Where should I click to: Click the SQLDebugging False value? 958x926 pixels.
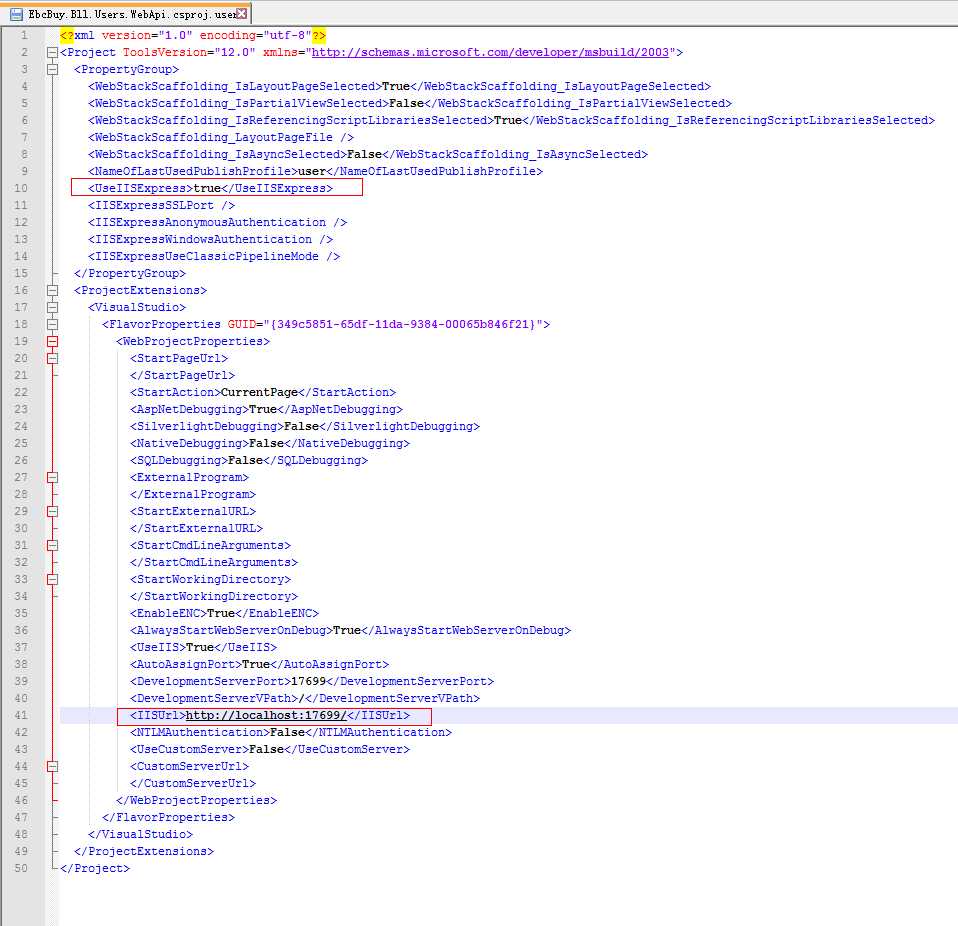pyautogui.click(x=245, y=461)
